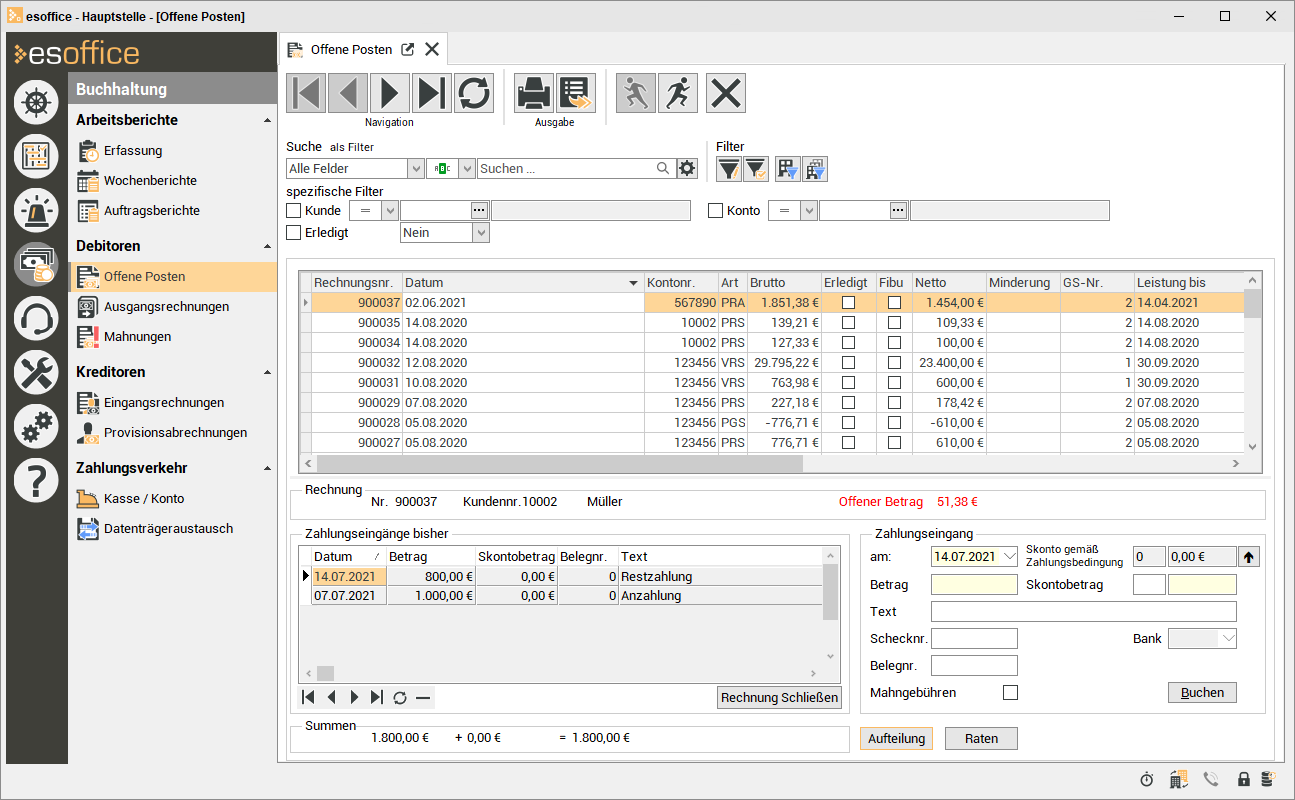
Task: Open Kasse / Konto entry
Action: tap(144, 499)
